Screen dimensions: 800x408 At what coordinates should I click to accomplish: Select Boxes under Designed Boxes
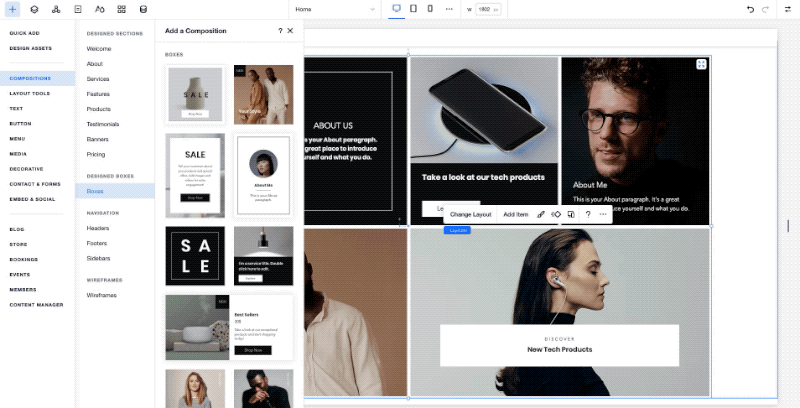point(115,191)
